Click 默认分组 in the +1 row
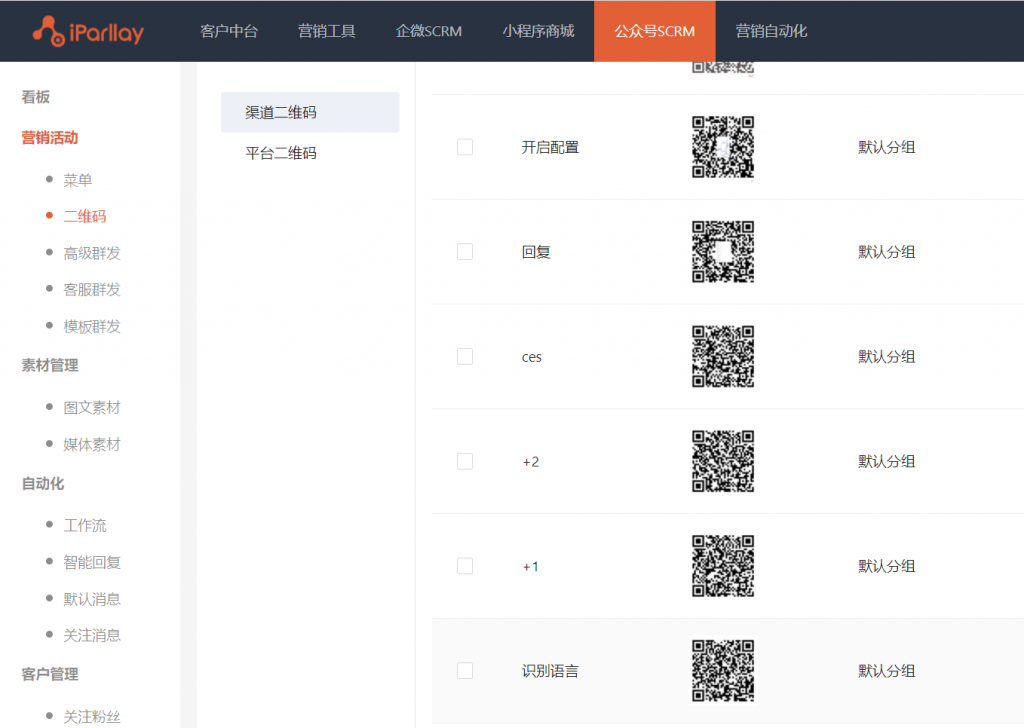Image resolution: width=1024 pixels, height=728 pixels. coord(886,567)
